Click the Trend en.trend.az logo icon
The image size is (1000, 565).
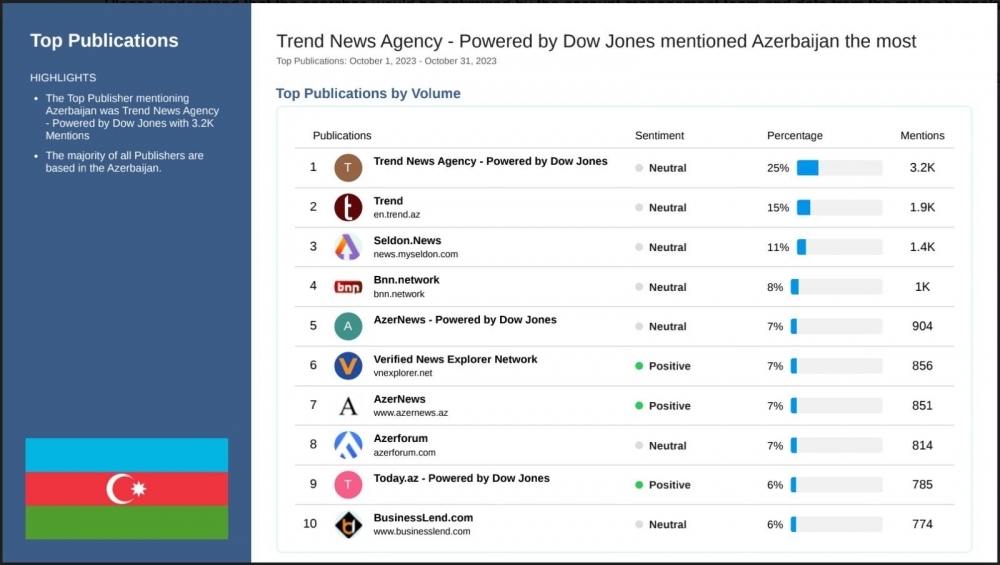click(348, 207)
